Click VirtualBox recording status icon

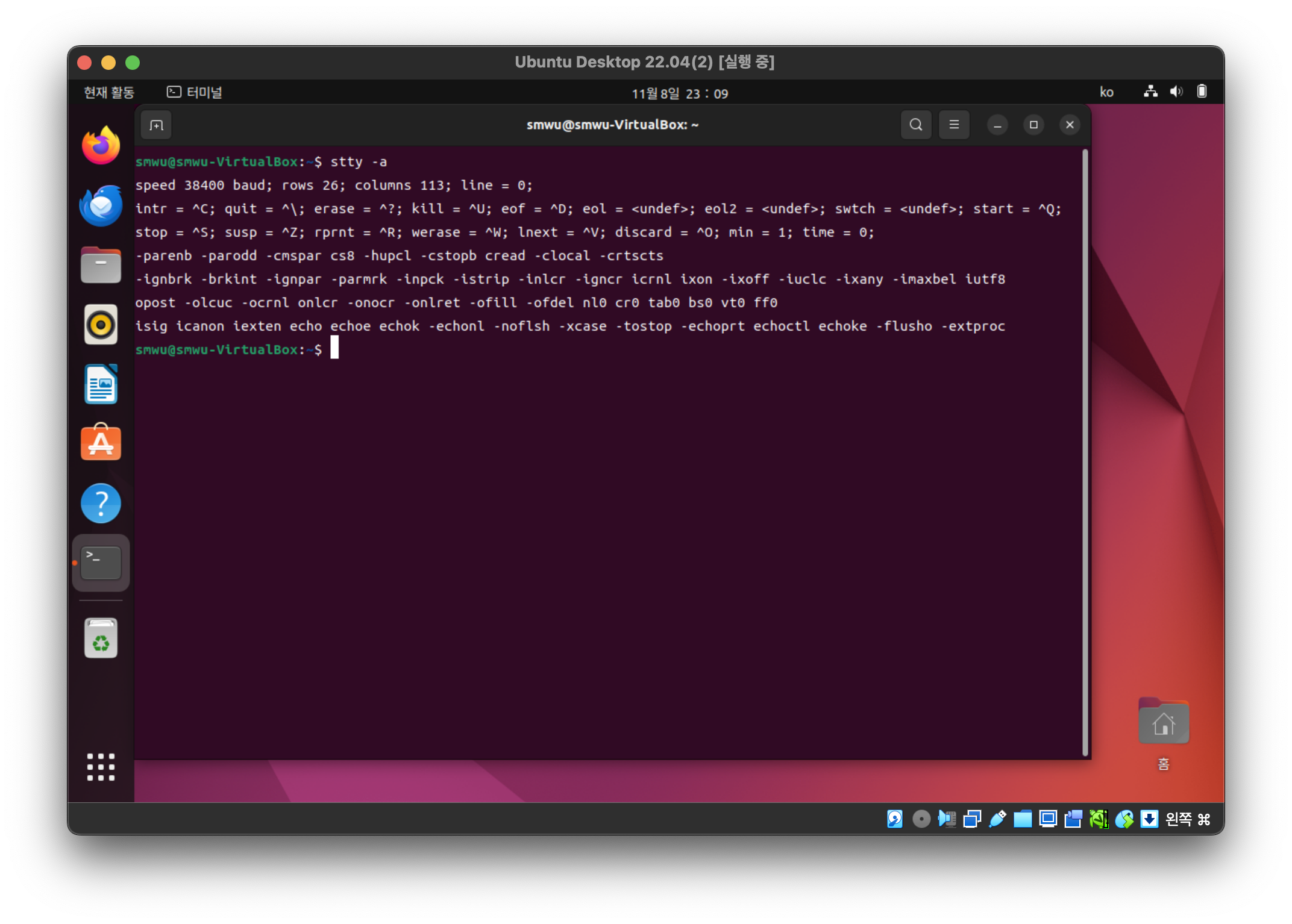(x=1073, y=819)
